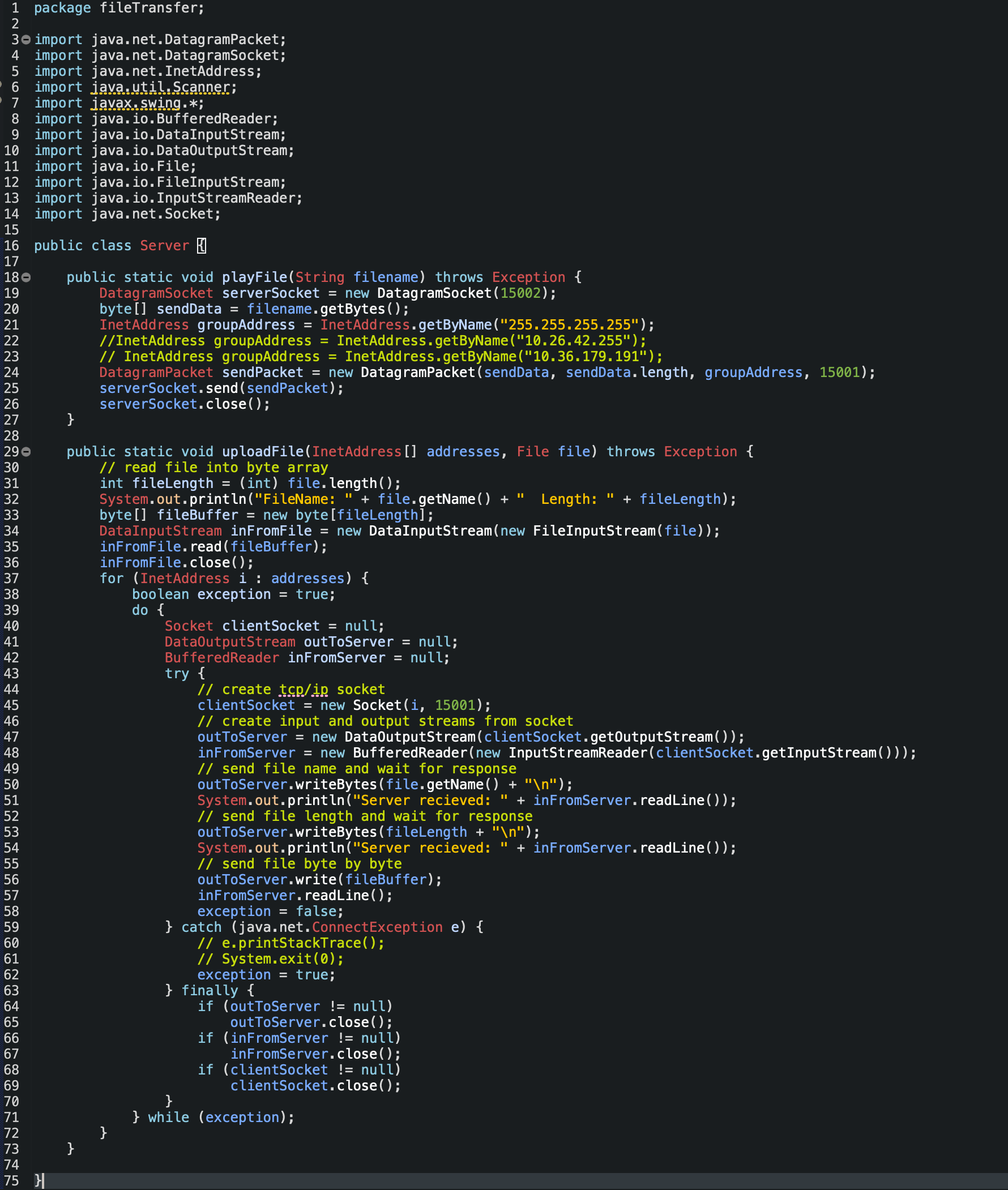Screen dimensions: 1008x1190
Task: Click 'java.net.DatagramPacket' on line 3
Action: (x=185, y=40)
